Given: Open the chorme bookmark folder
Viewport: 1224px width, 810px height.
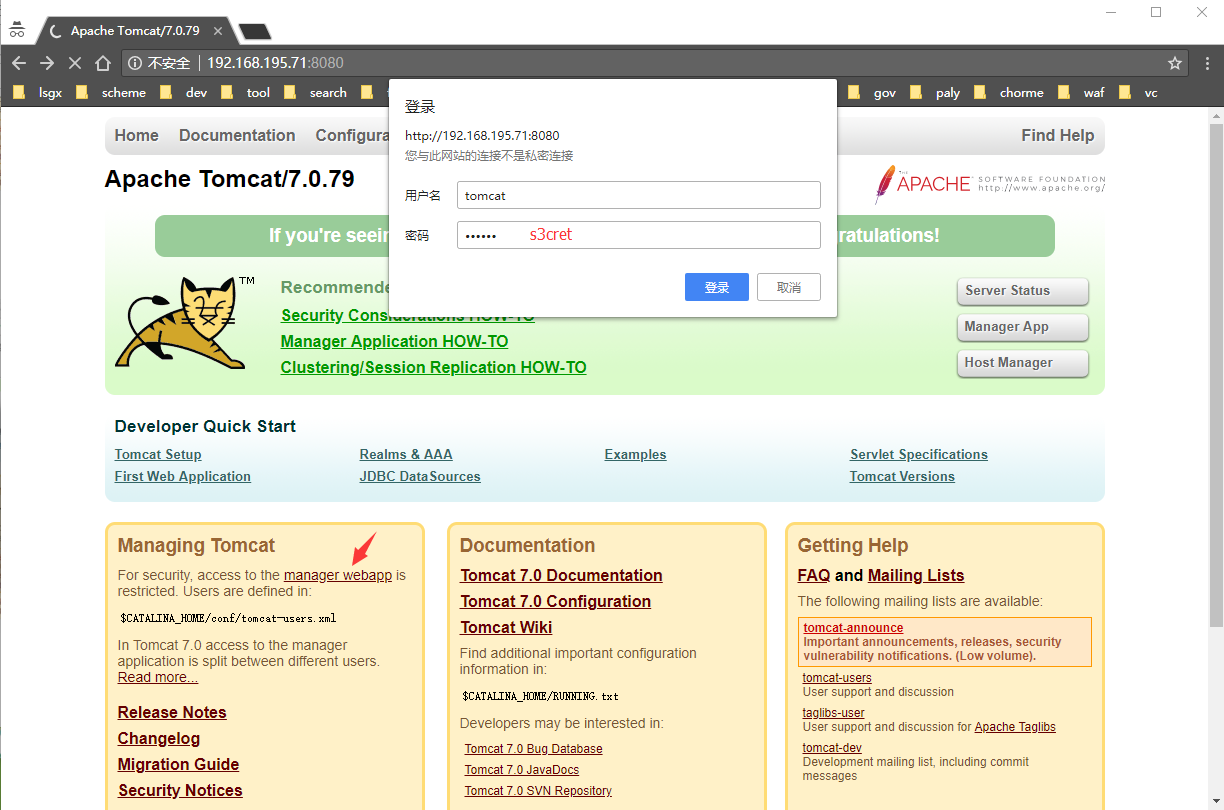Looking at the screenshot, I should pyautogui.click(x=1009, y=93).
